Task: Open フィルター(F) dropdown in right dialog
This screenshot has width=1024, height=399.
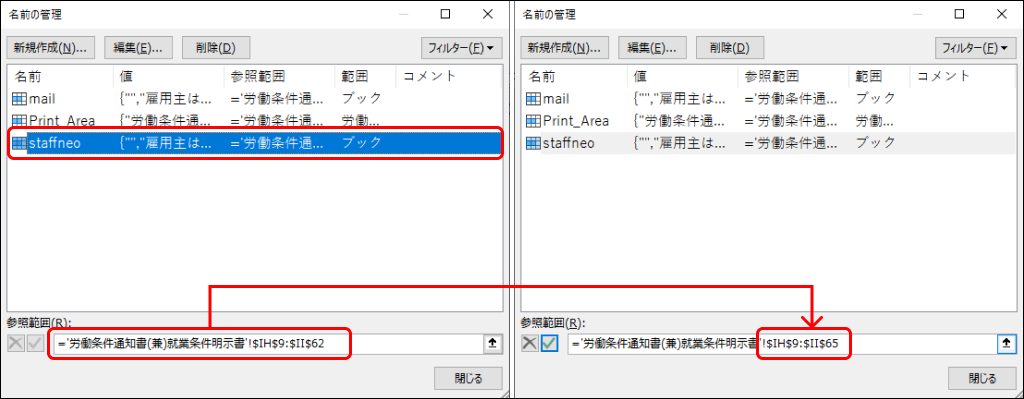Action: [x=976, y=48]
